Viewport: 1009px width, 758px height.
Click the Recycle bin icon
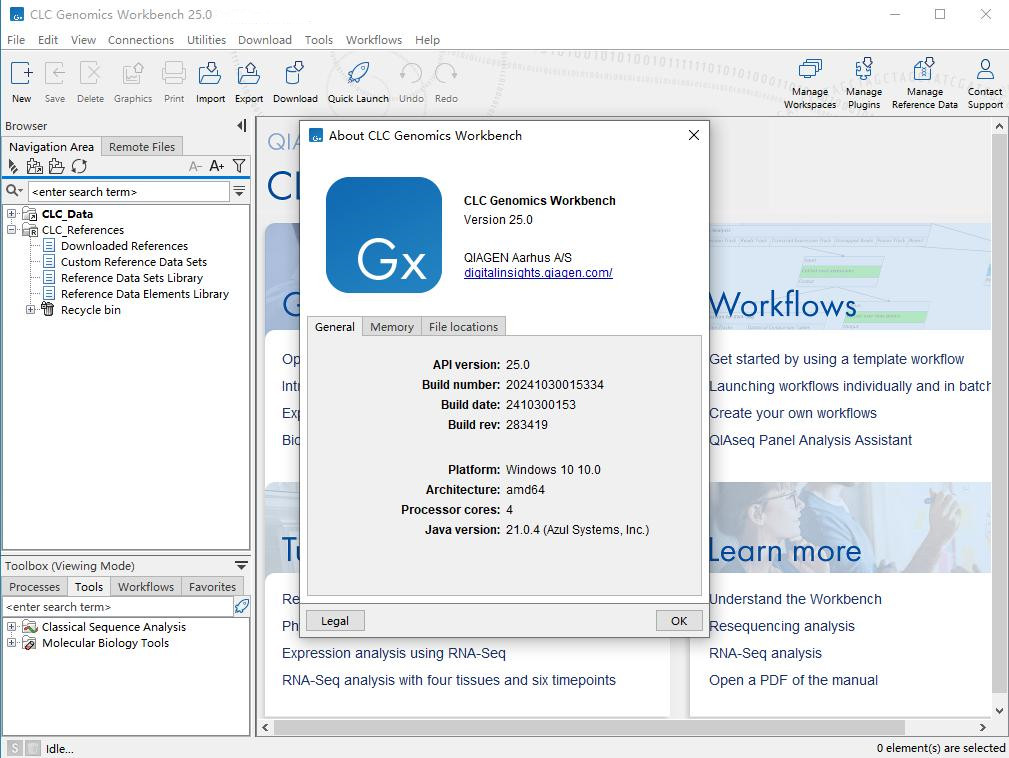pos(48,310)
